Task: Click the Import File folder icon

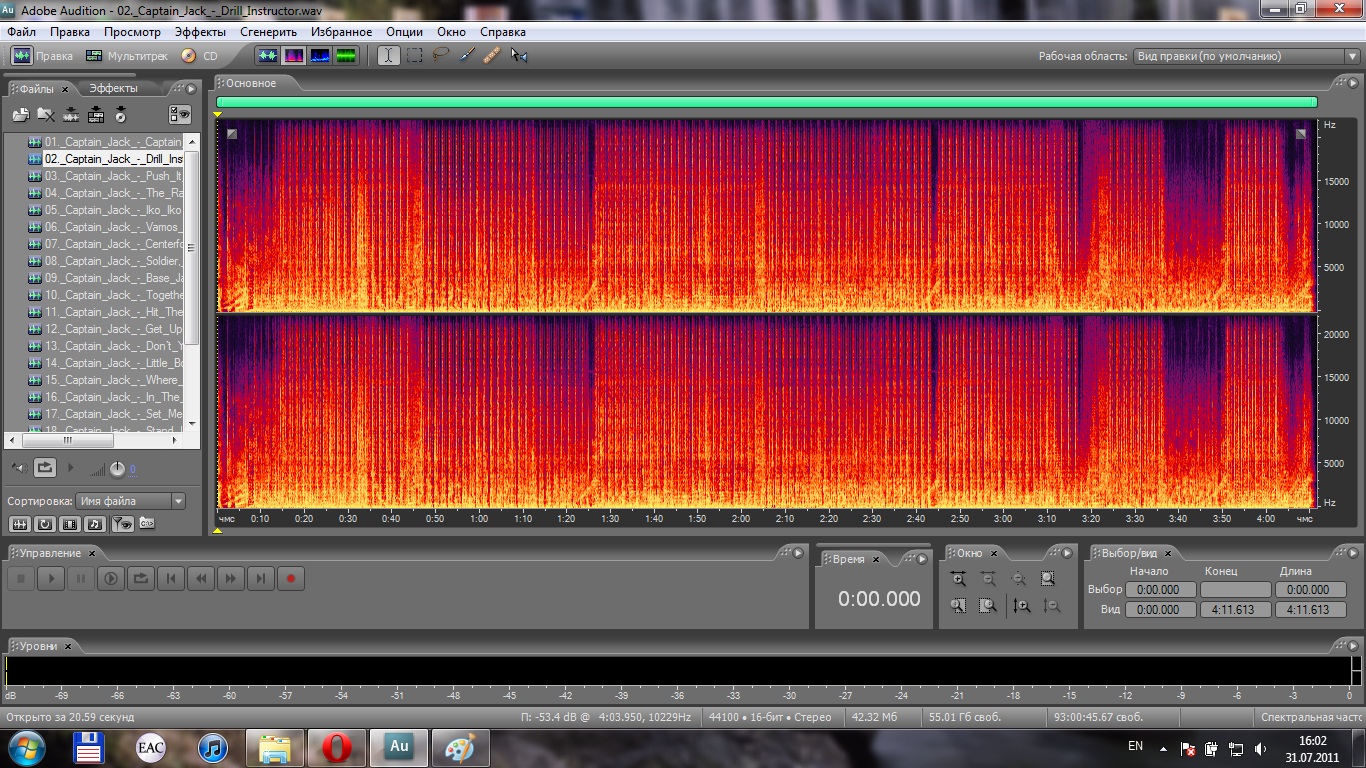Action: pyautogui.click(x=20, y=115)
